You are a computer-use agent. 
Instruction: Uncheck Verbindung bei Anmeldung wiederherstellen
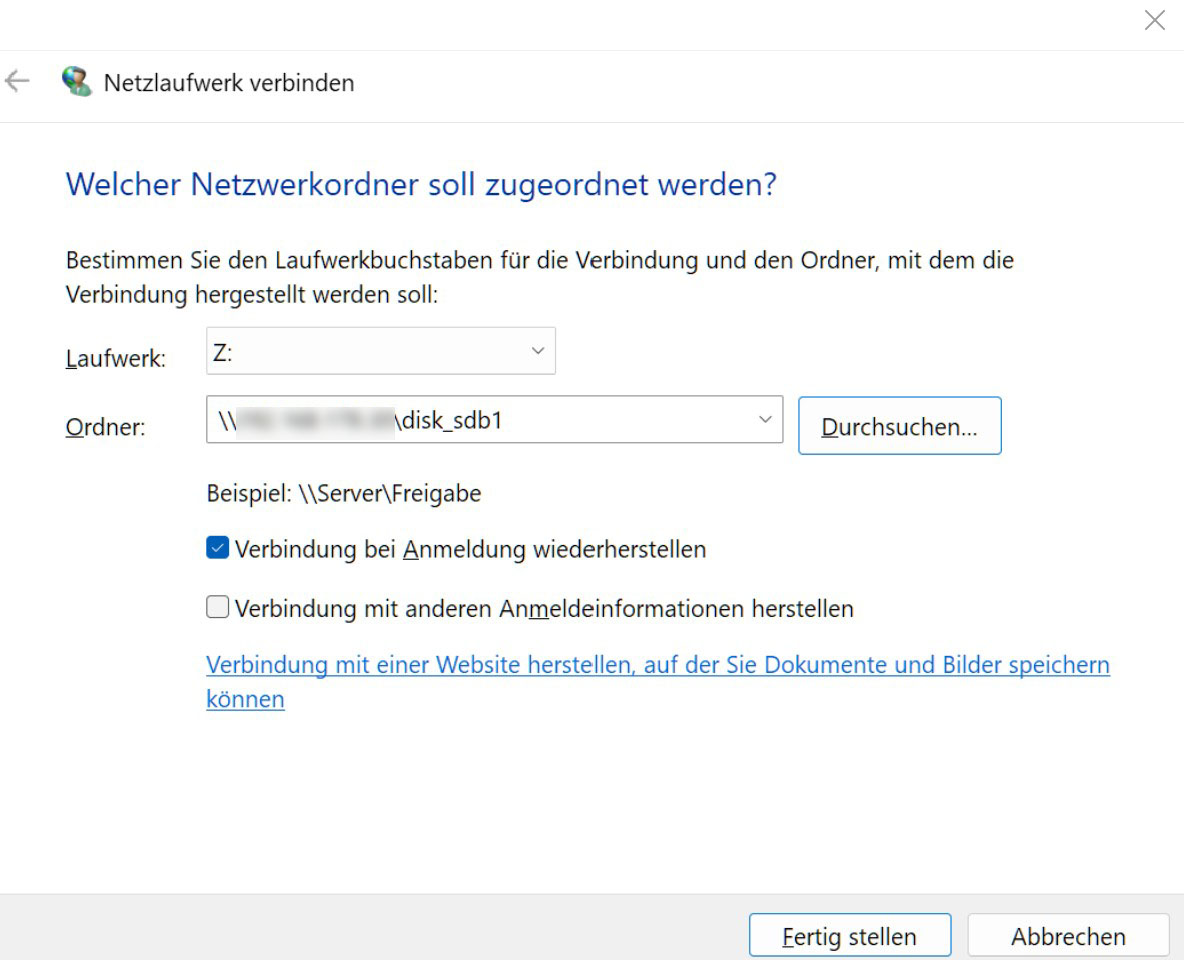pyautogui.click(x=216, y=548)
